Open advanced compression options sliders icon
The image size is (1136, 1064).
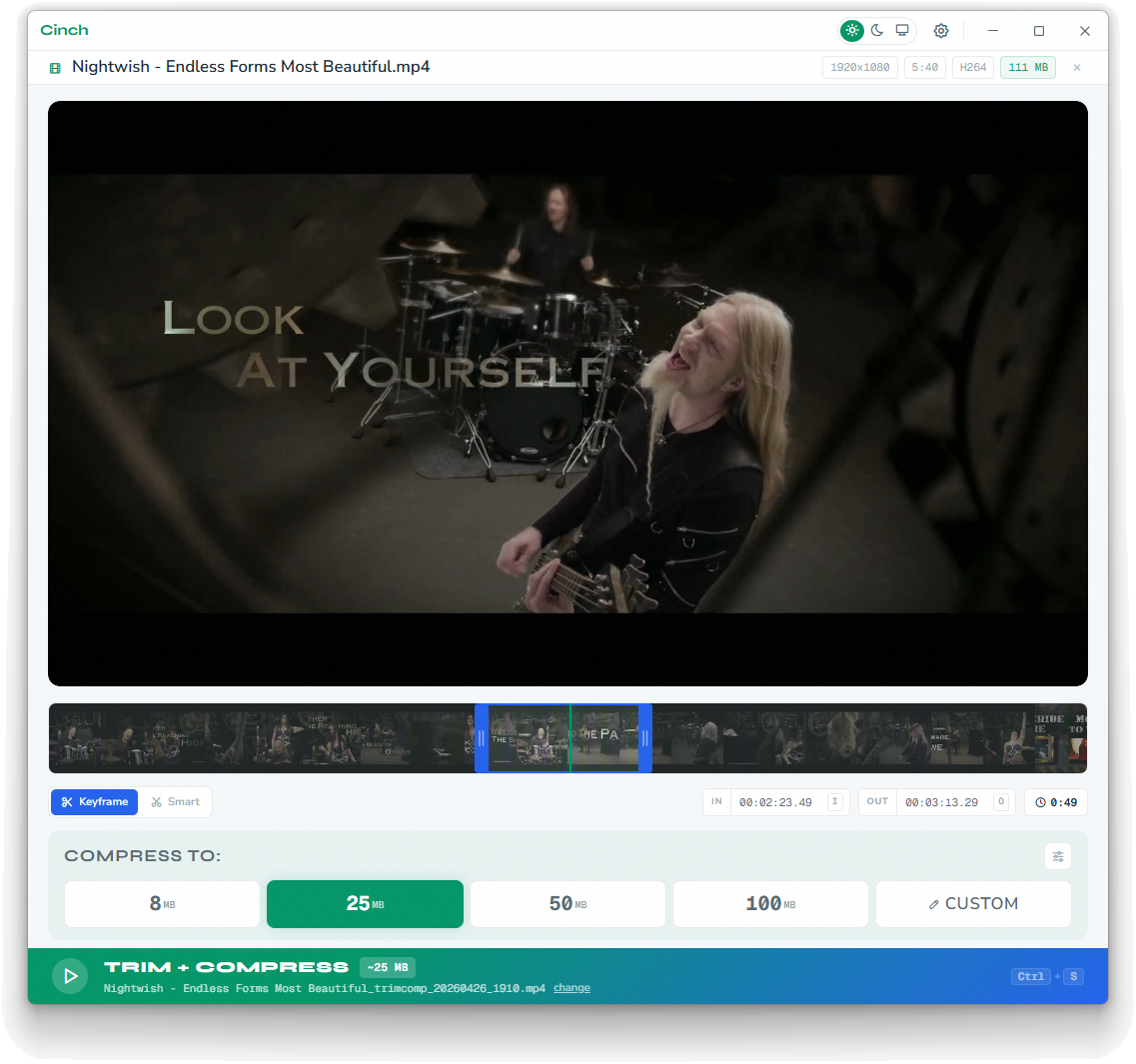tap(1058, 856)
